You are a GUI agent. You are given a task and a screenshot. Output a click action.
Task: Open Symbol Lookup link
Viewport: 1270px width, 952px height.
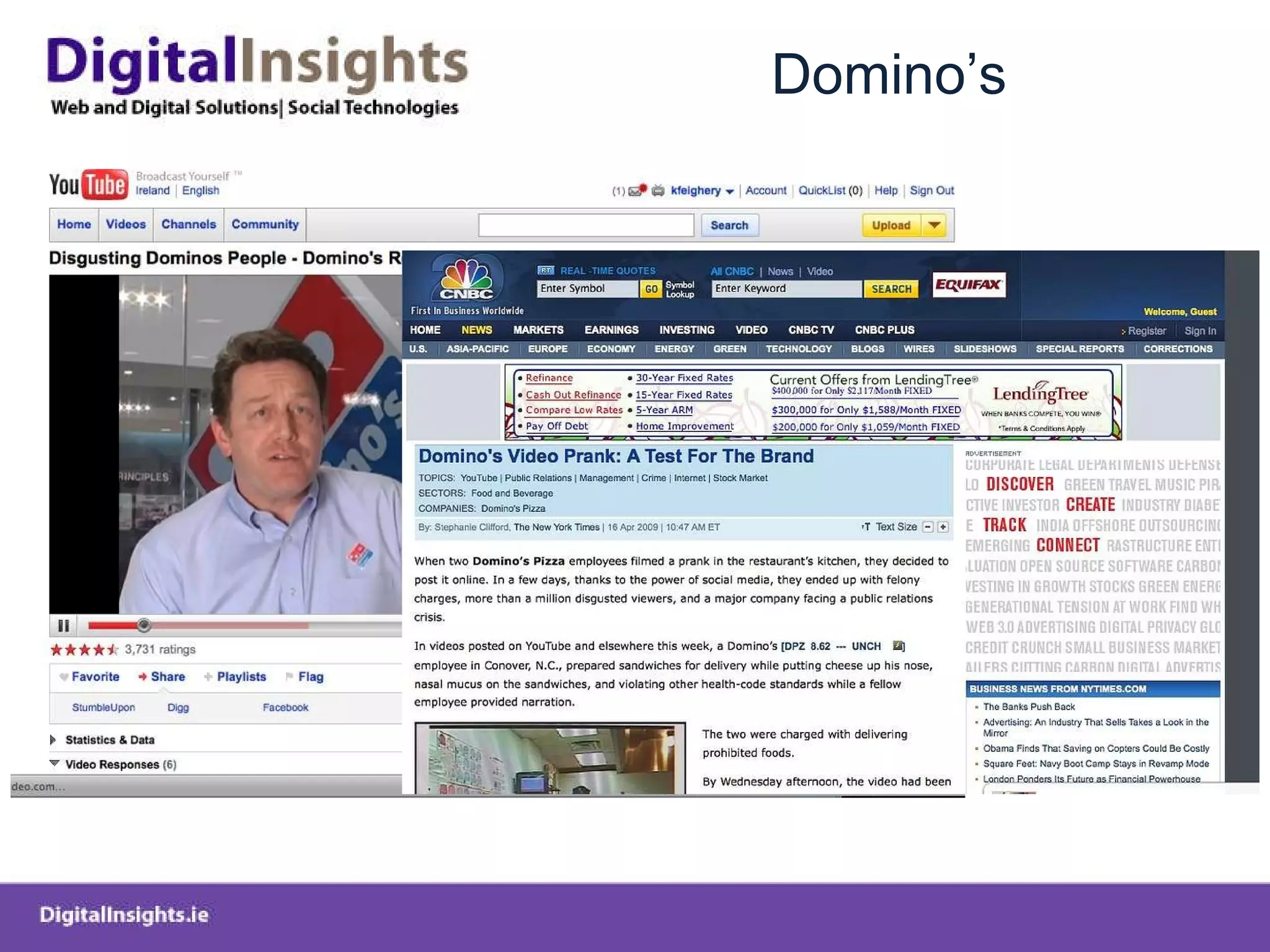coord(680,289)
